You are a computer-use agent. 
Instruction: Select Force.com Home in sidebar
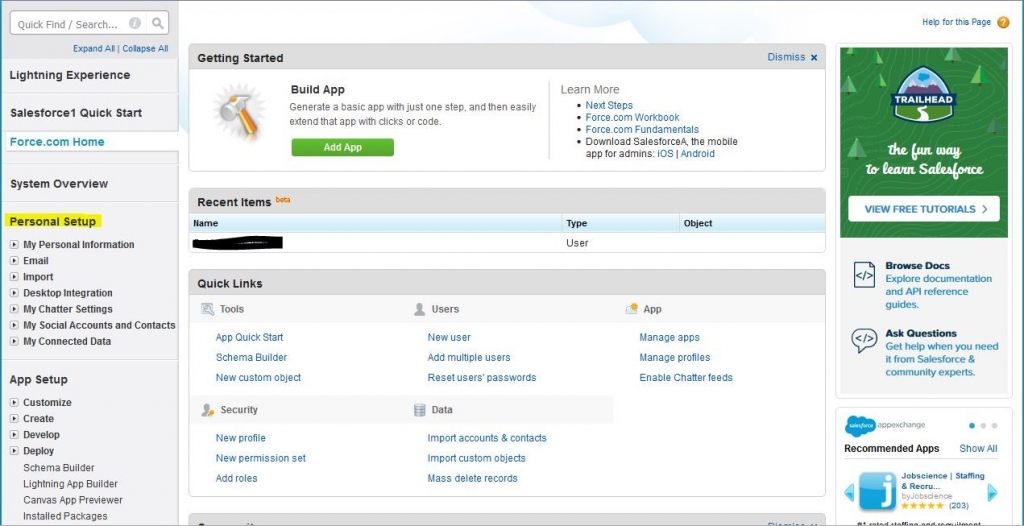[x=57, y=142]
